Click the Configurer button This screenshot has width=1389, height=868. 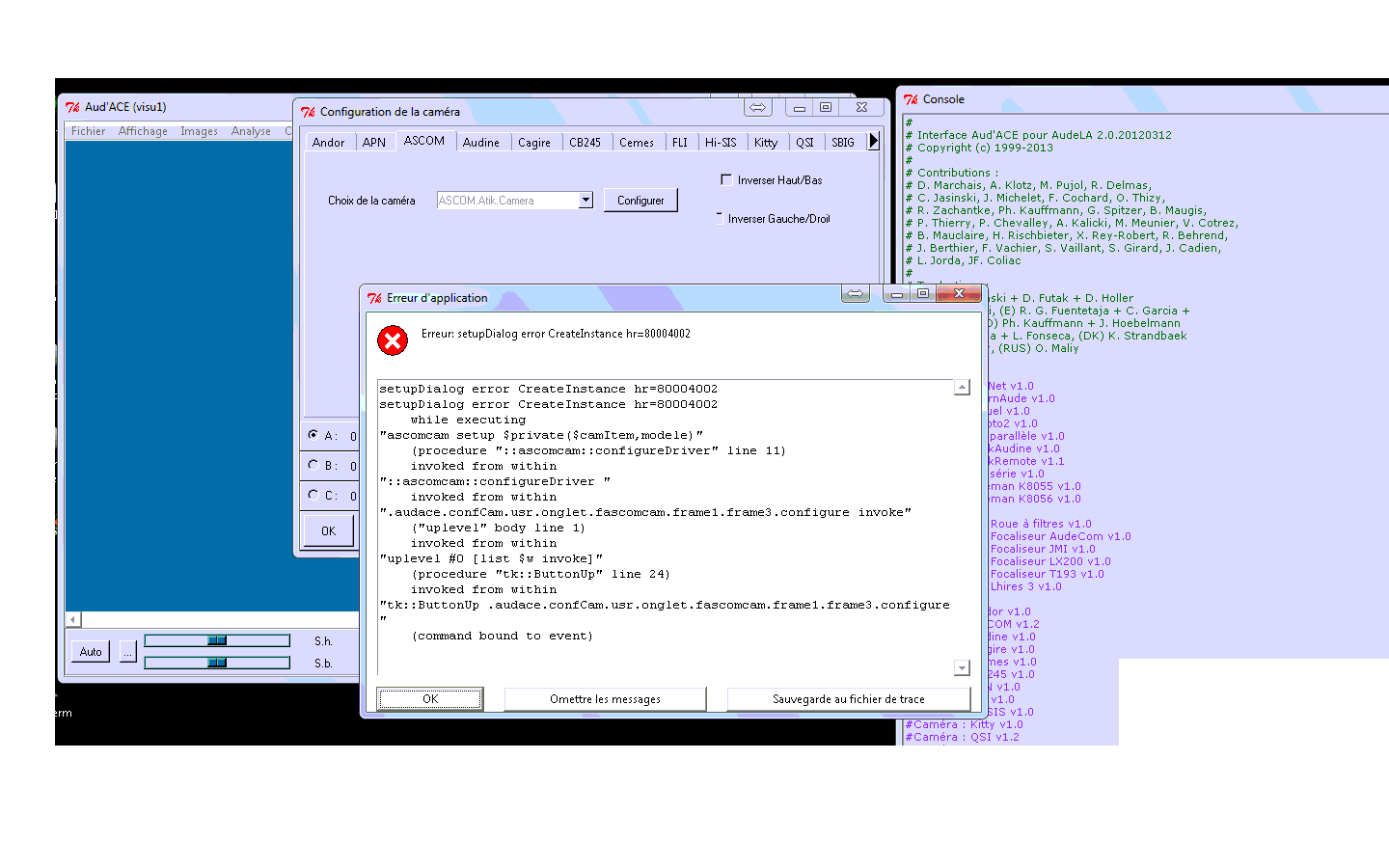tap(640, 200)
